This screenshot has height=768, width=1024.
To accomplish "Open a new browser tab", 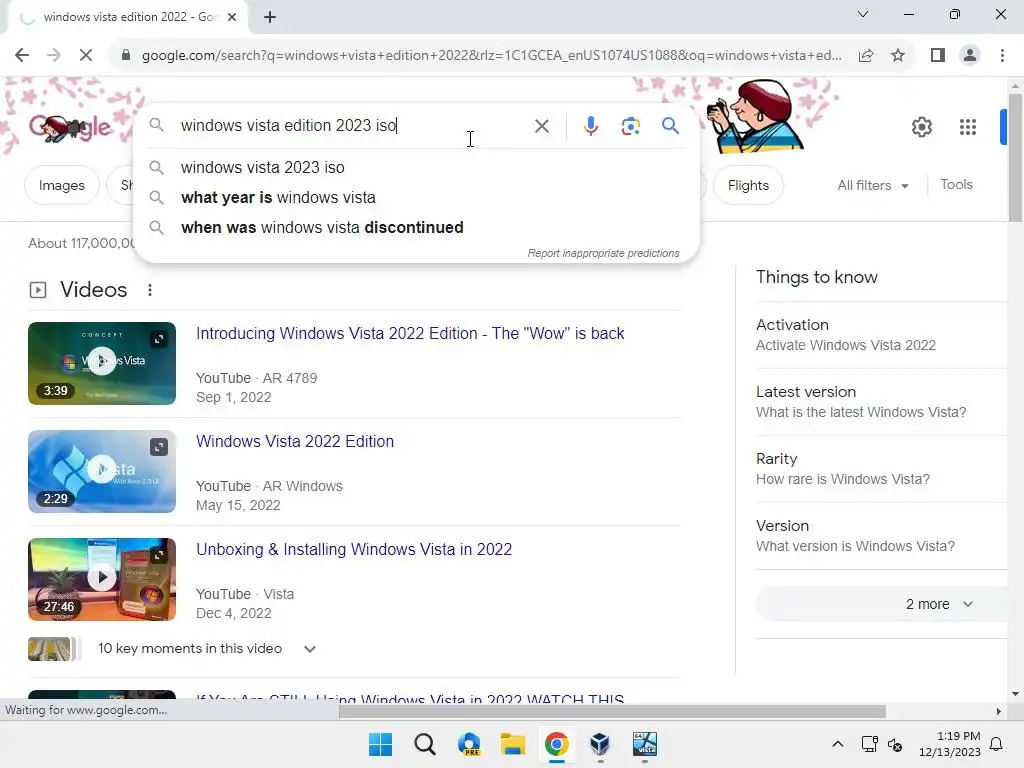I will (x=270, y=17).
